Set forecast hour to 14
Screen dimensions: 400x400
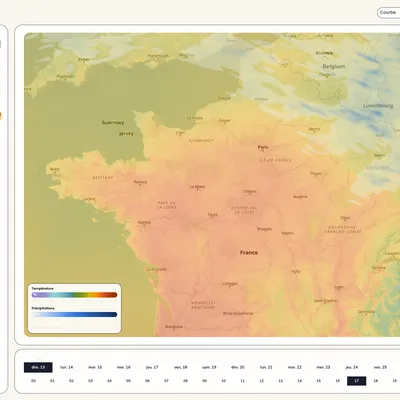300,381
